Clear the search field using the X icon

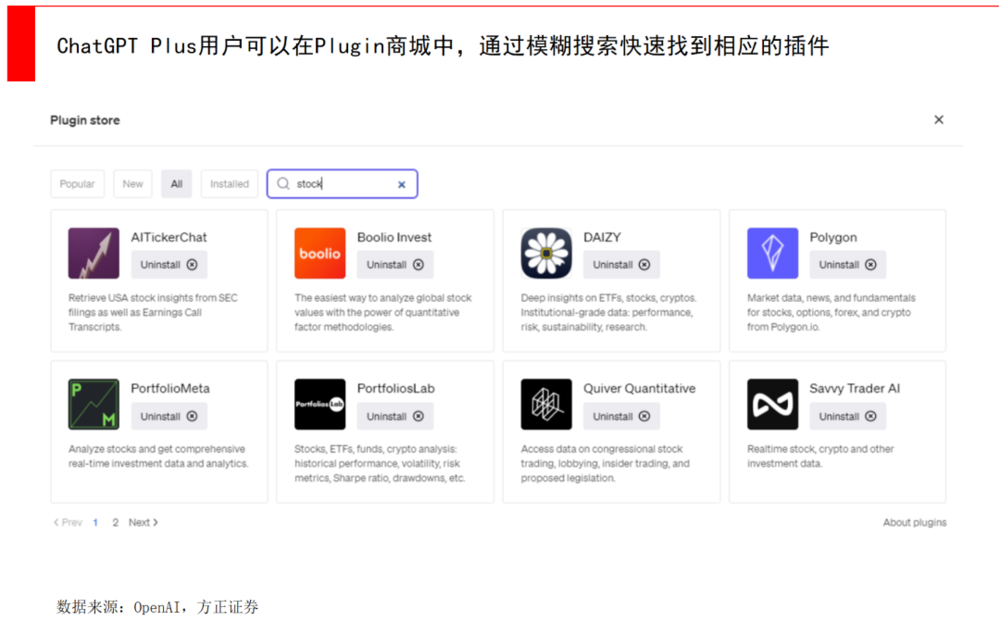click(401, 184)
